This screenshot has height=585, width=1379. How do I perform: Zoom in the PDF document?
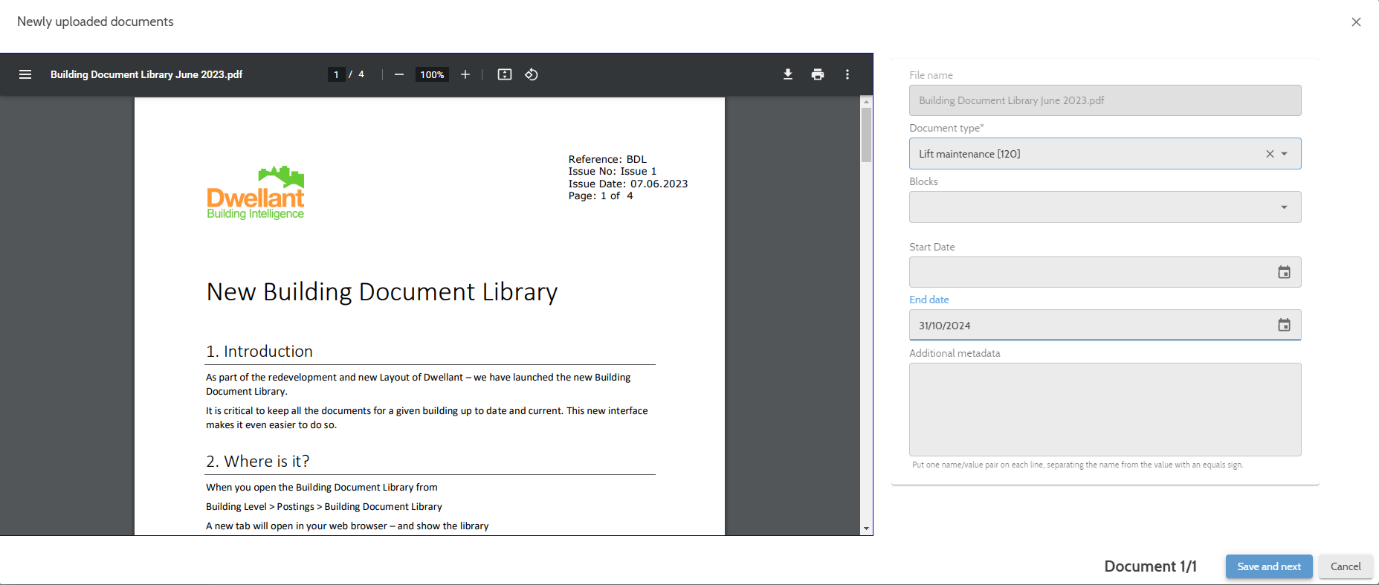tap(465, 75)
